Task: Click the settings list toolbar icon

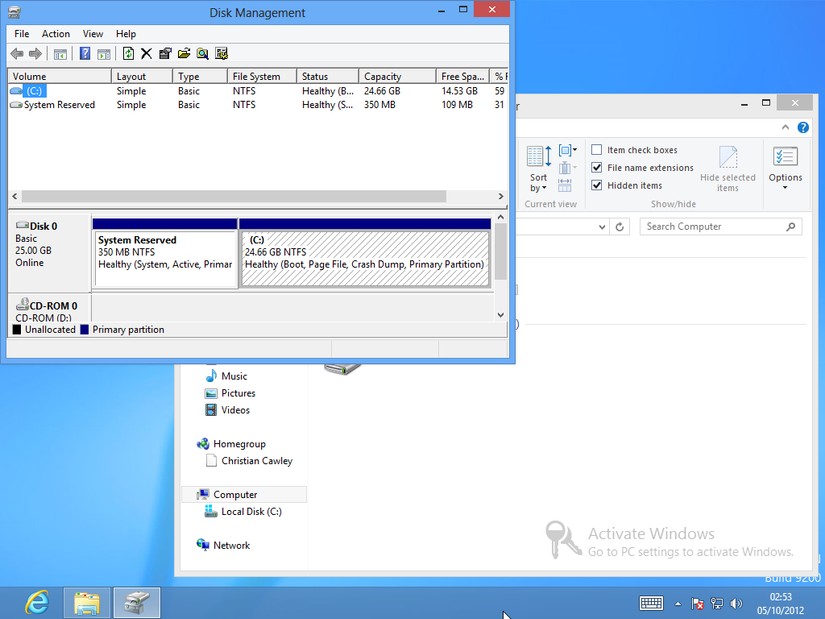Action: pos(222,54)
